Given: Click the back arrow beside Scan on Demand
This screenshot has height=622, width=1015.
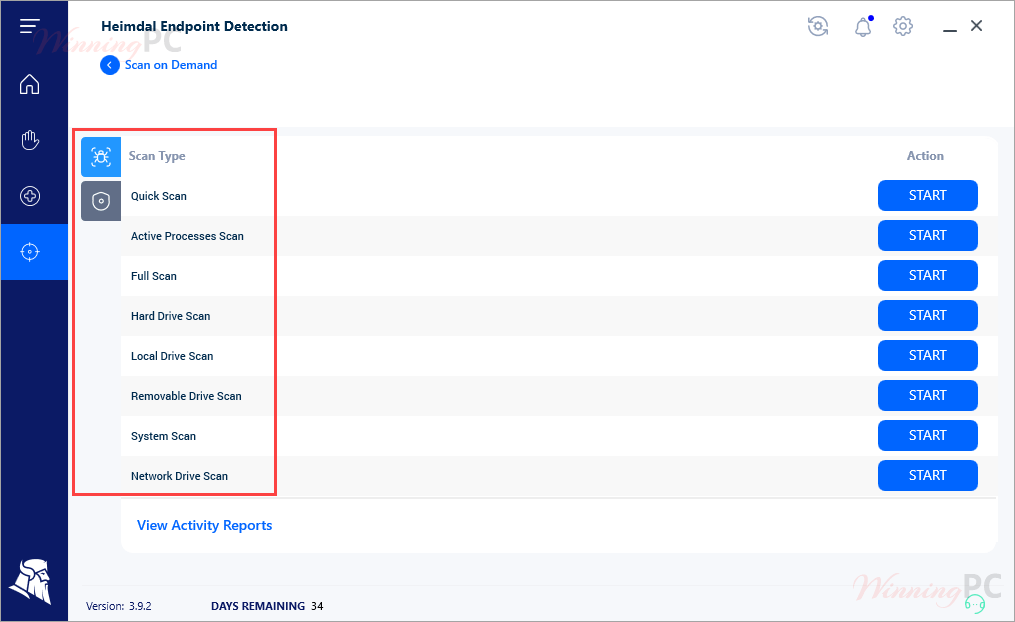Looking at the screenshot, I should (x=109, y=65).
